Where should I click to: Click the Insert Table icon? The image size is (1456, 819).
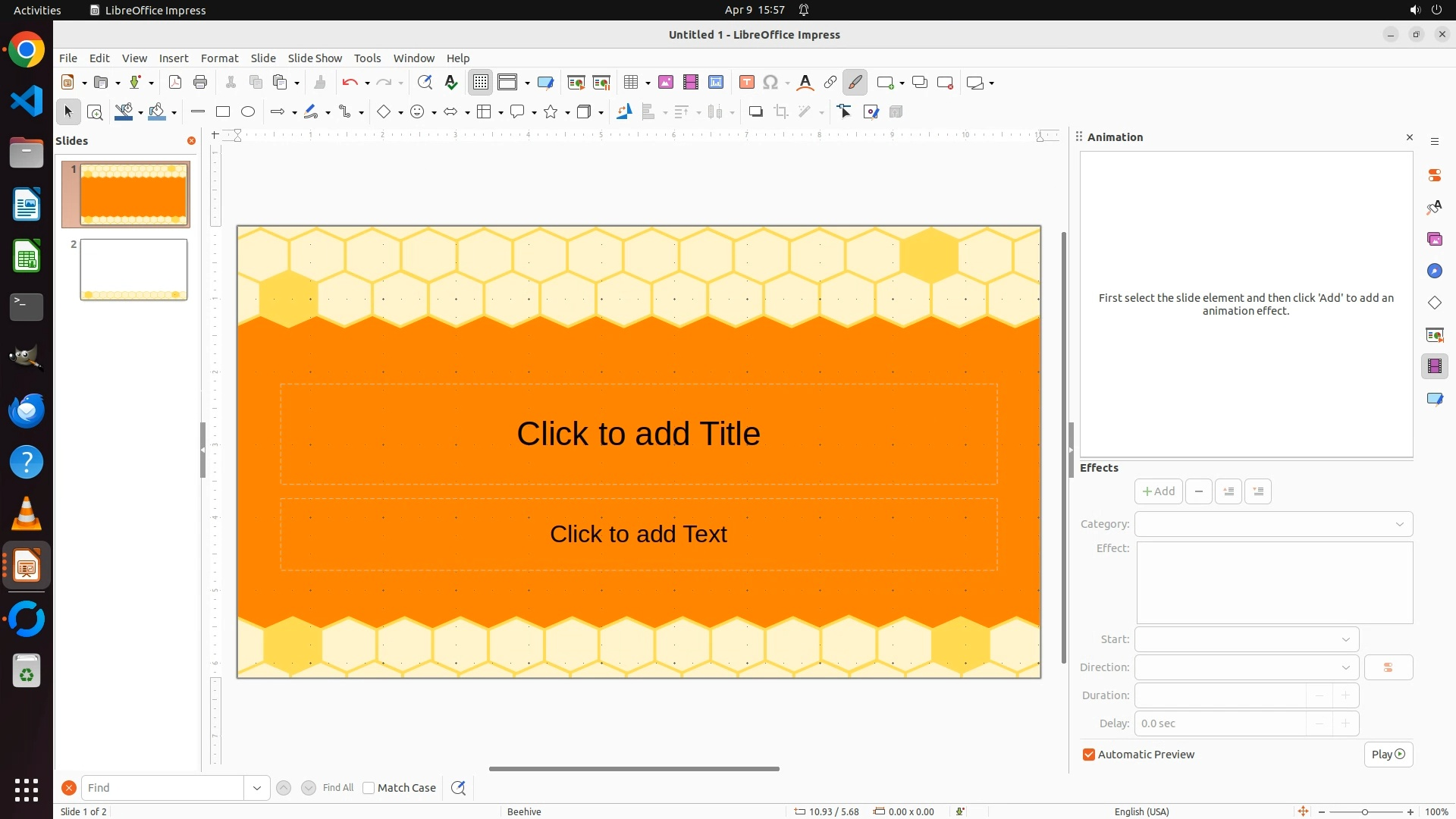[x=631, y=83]
